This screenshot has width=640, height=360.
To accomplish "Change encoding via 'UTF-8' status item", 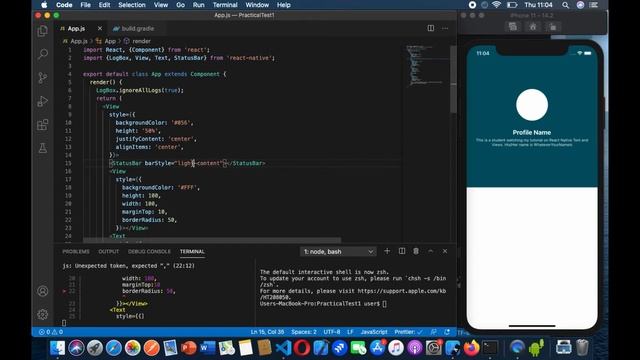I will coord(332,332).
